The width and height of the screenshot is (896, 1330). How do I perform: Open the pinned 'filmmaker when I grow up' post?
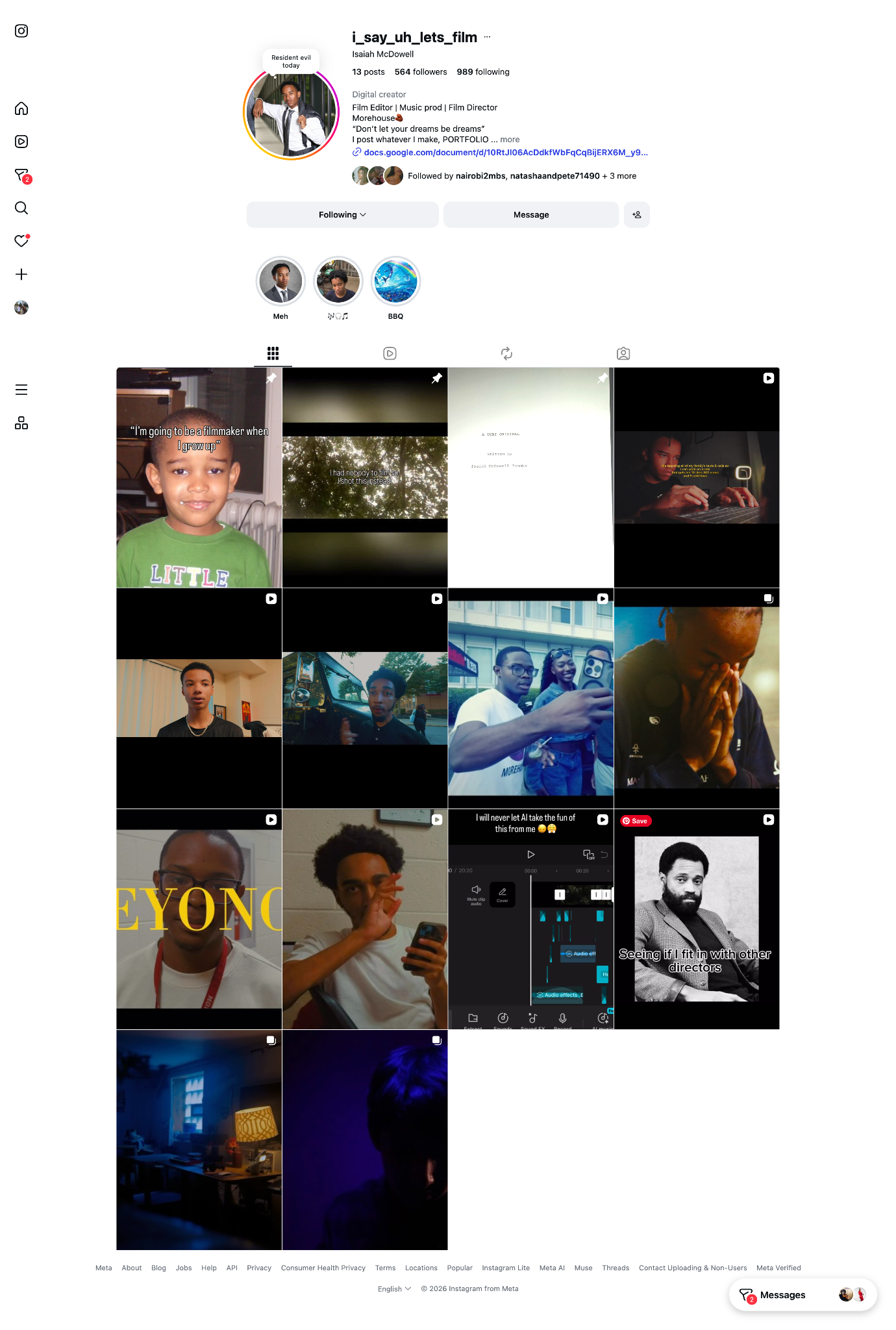pyautogui.click(x=199, y=478)
